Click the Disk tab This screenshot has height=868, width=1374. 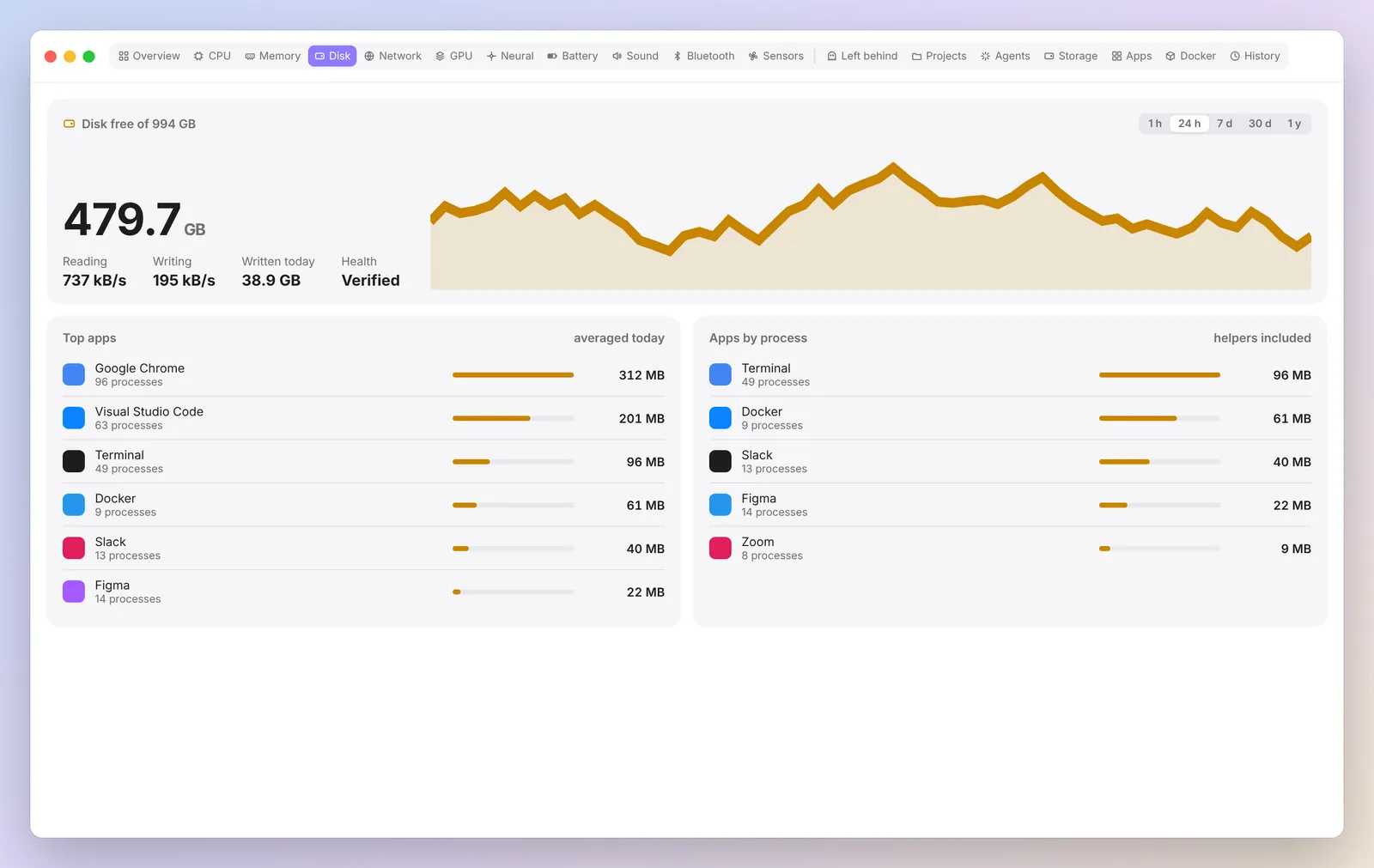(x=332, y=56)
